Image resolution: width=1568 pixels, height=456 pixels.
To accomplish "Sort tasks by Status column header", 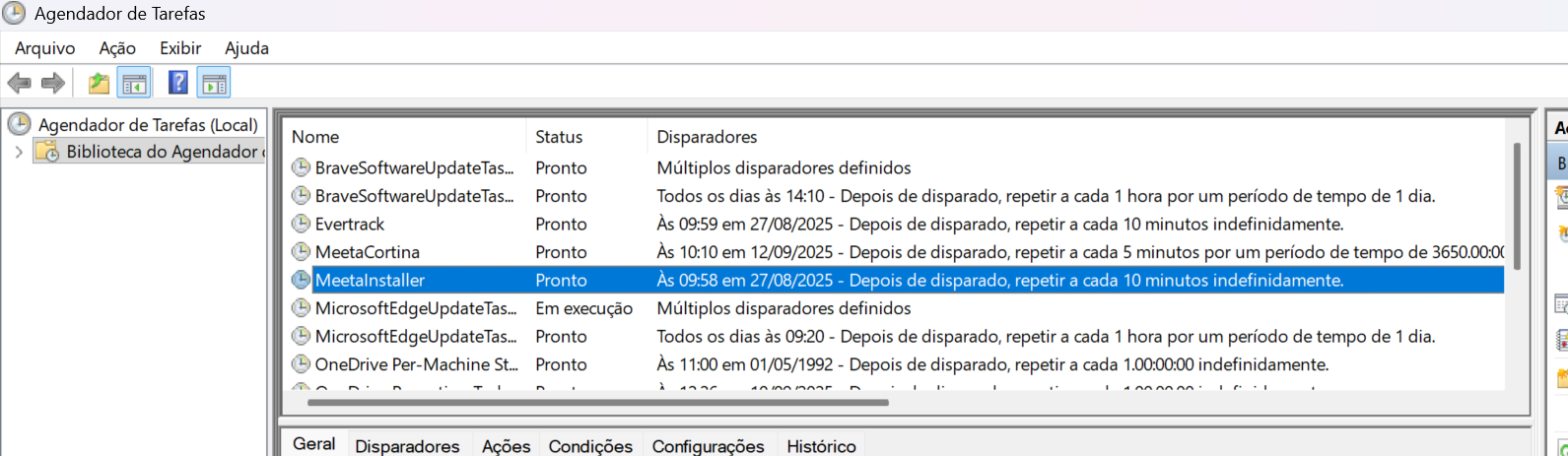I will pos(559,137).
